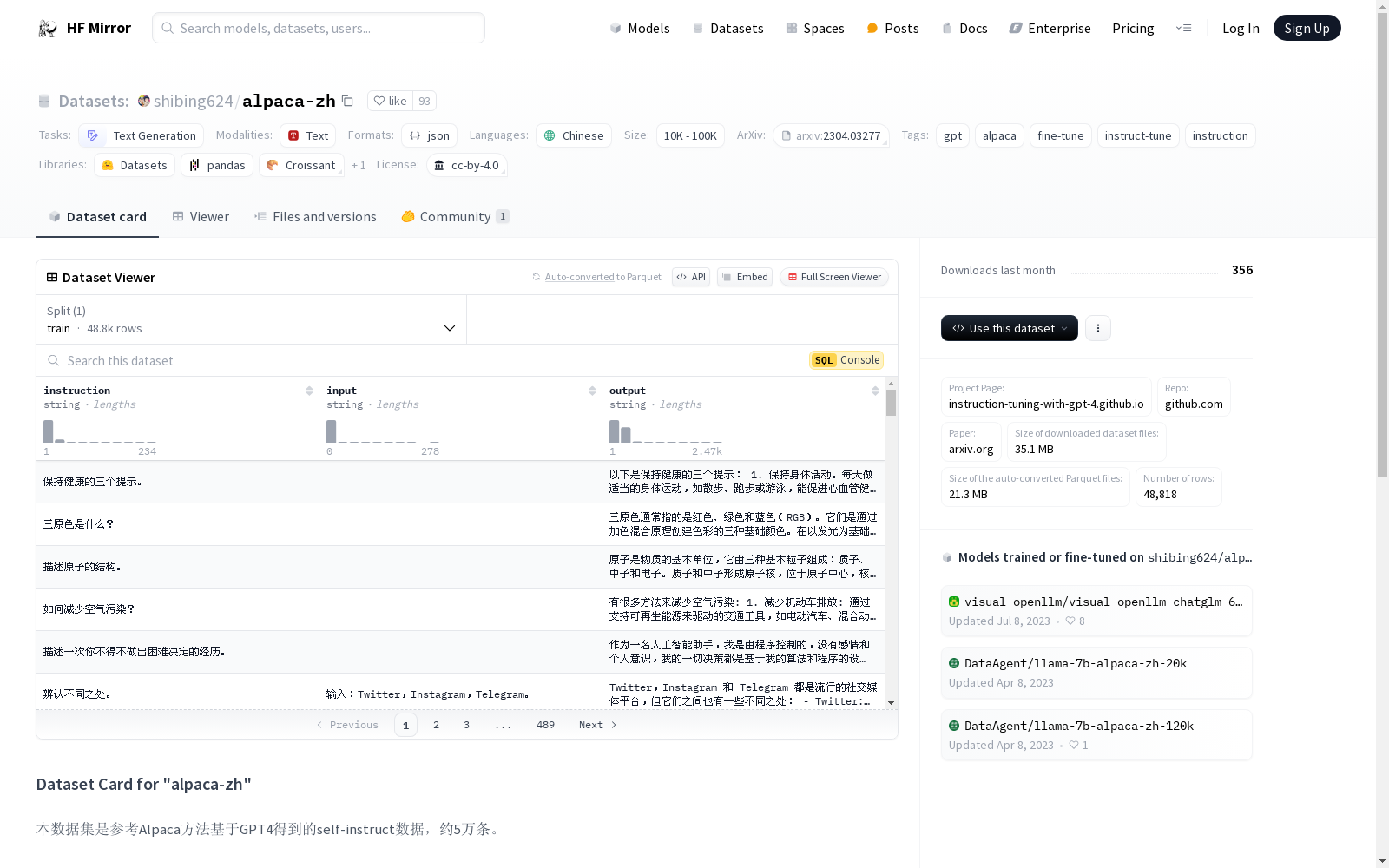This screenshot has height=868, width=1389.
Task: Click the json format tag
Action: pyautogui.click(x=429, y=135)
